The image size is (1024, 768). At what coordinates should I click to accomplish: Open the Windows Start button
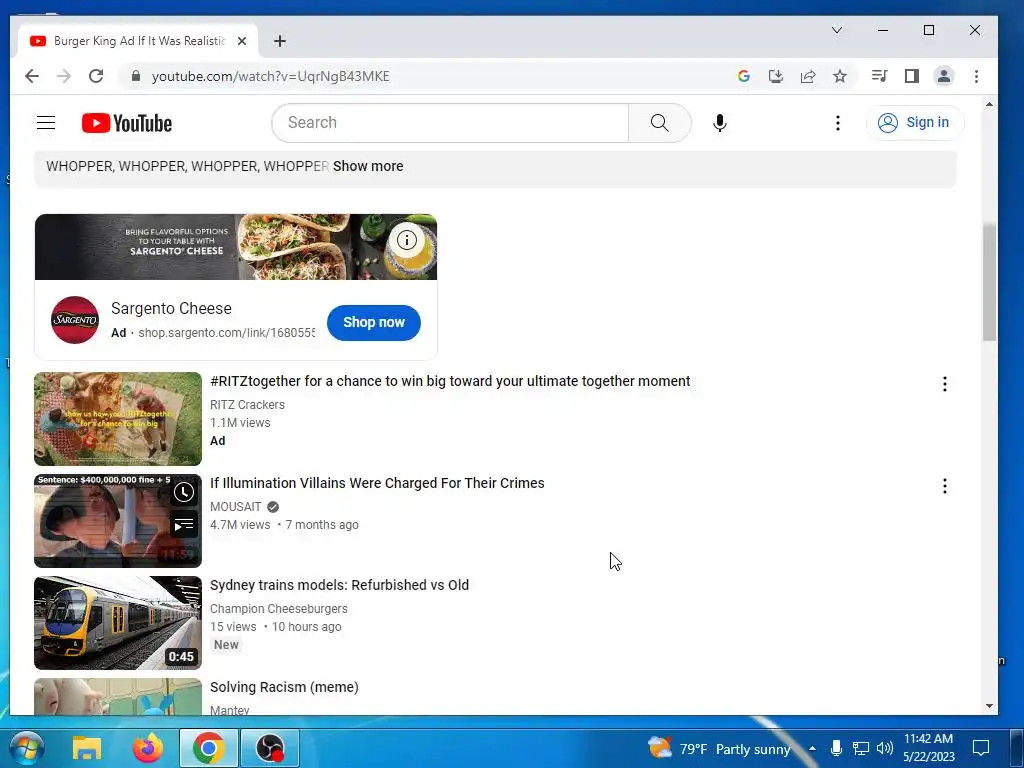27,748
